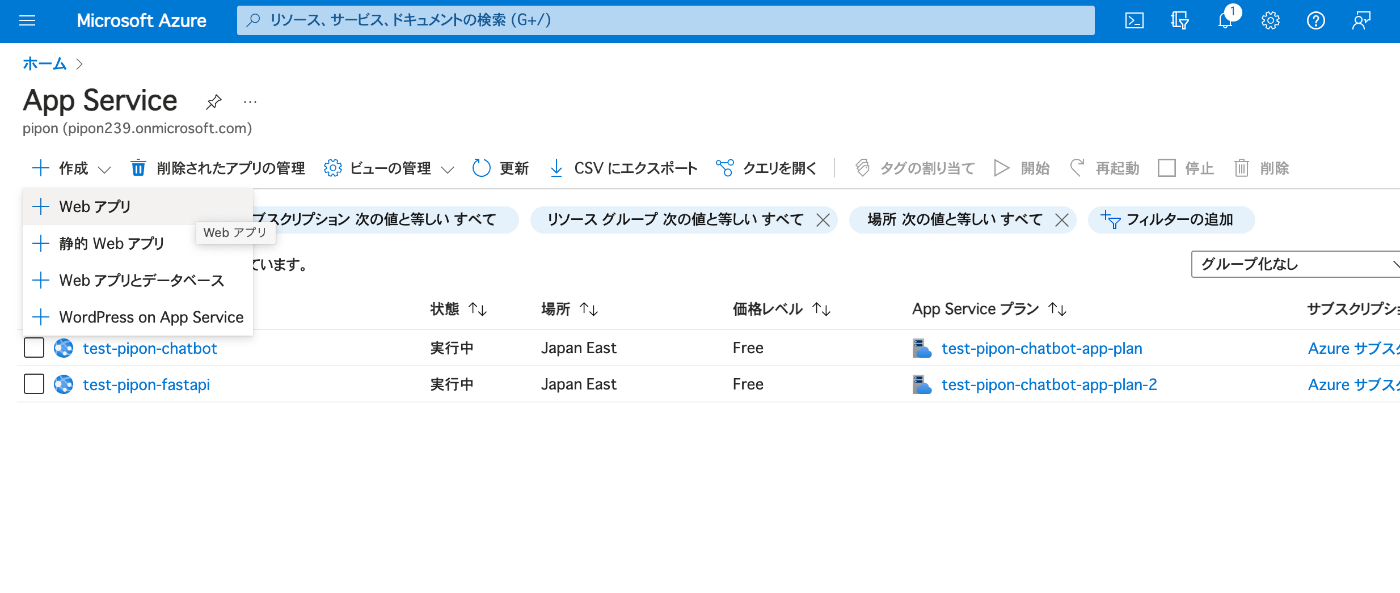Click the plan icon beside test-pipon-chatbot-app-plan-2
This screenshot has height=593, width=1400.
[x=922, y=384]
